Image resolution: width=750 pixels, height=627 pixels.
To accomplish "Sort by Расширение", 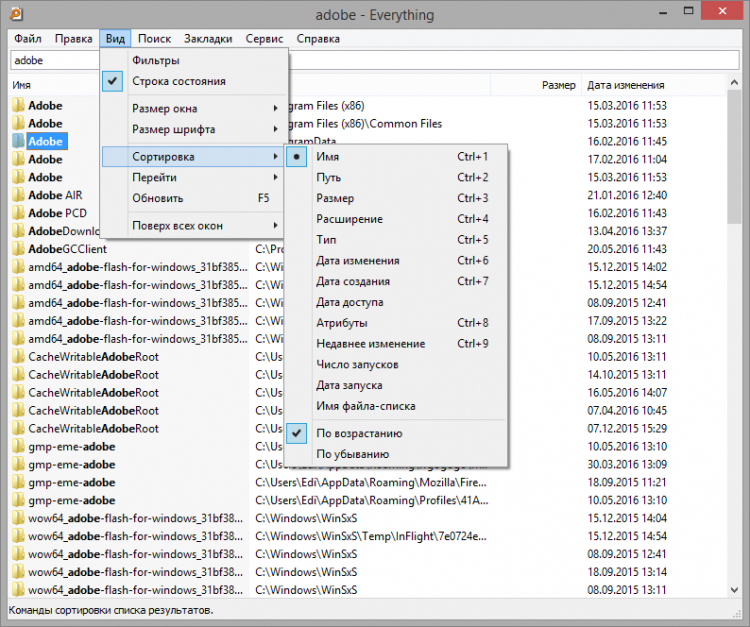I will pos(397,219).
